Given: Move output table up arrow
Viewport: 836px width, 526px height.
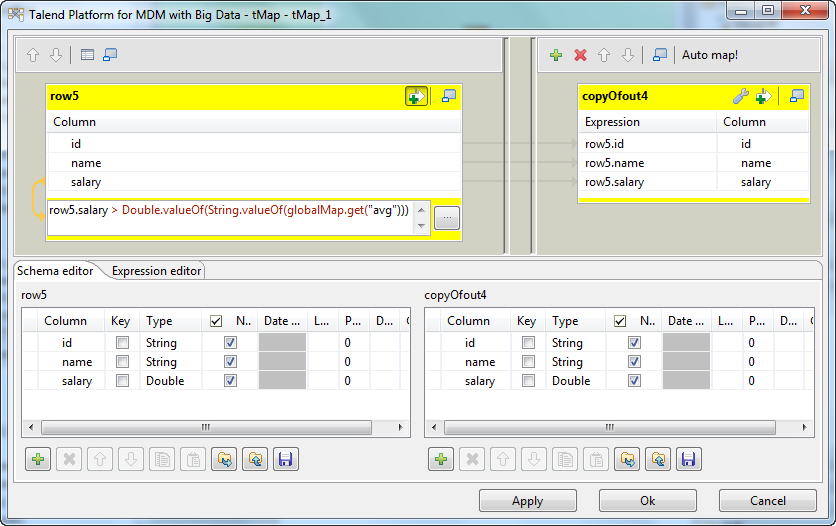Looking at the screenshot, I should click(604, 55).
